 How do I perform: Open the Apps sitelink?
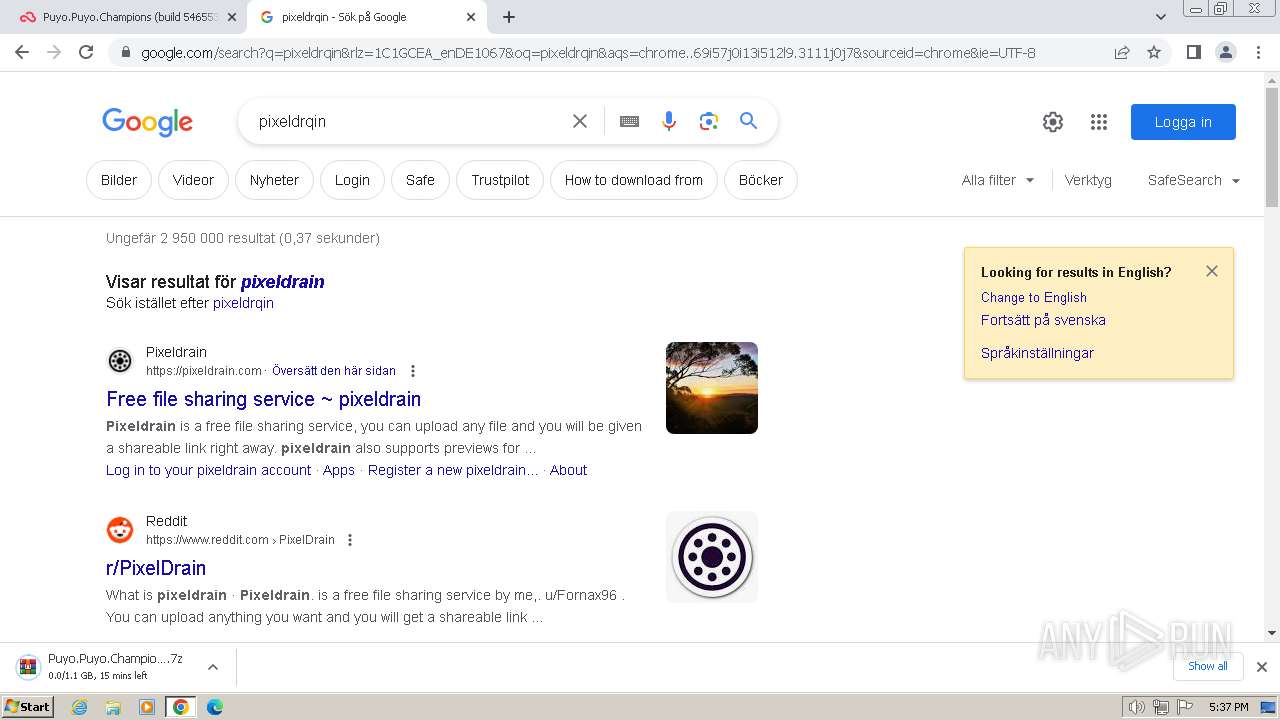tap(339, 470)
